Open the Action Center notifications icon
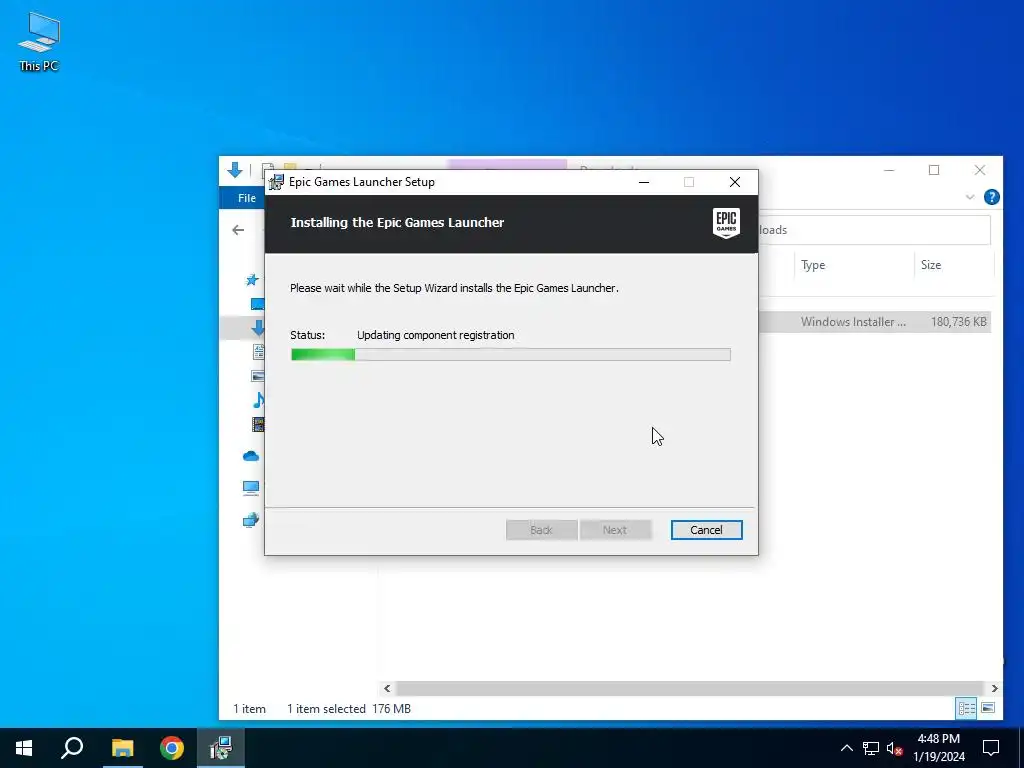The image size is (1024, 768). [x=991, y=748]
